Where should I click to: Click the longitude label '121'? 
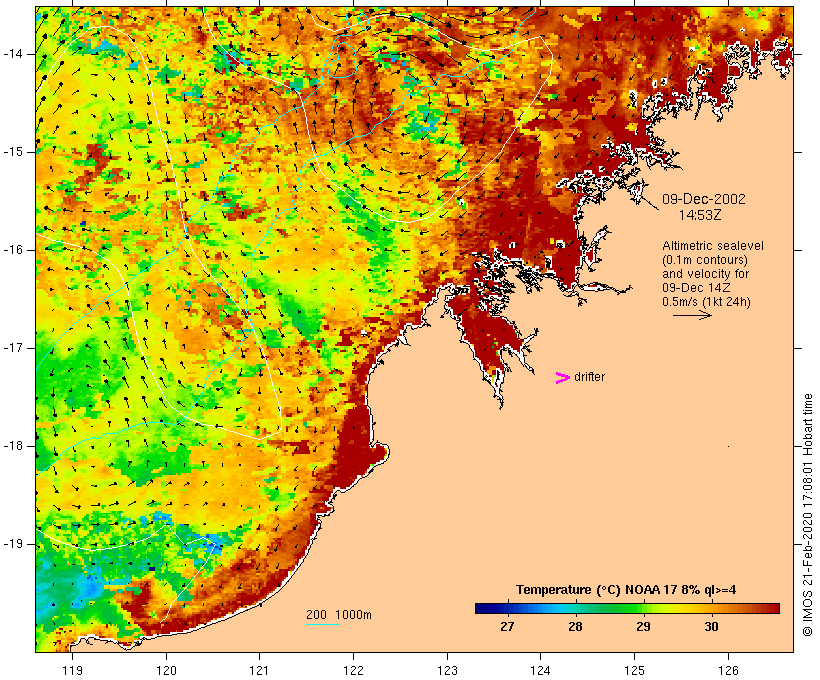pyautogui.click(x=259, y=670)
